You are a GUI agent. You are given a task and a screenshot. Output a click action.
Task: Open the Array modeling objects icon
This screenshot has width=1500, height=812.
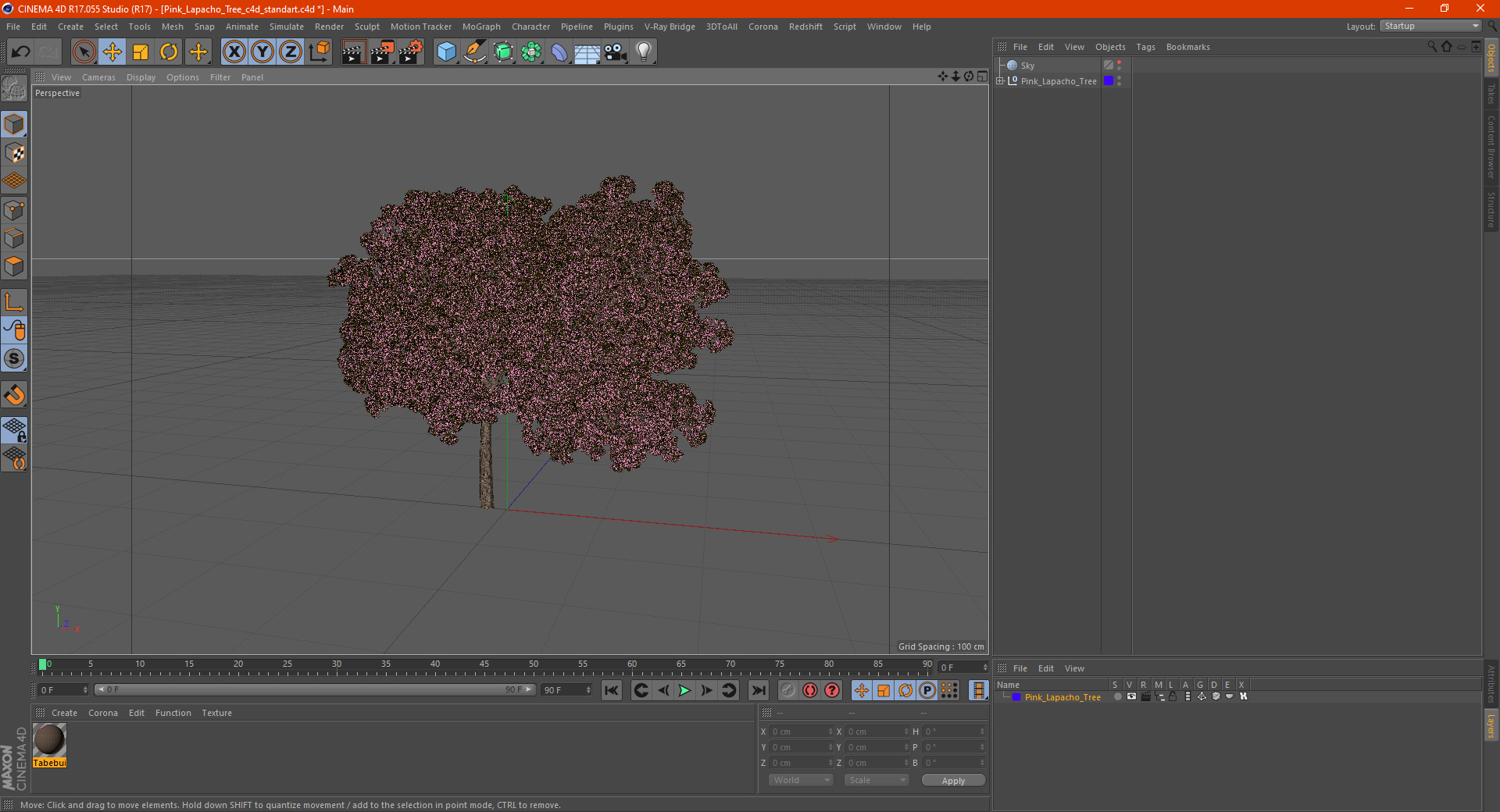[x=531, y=52]
